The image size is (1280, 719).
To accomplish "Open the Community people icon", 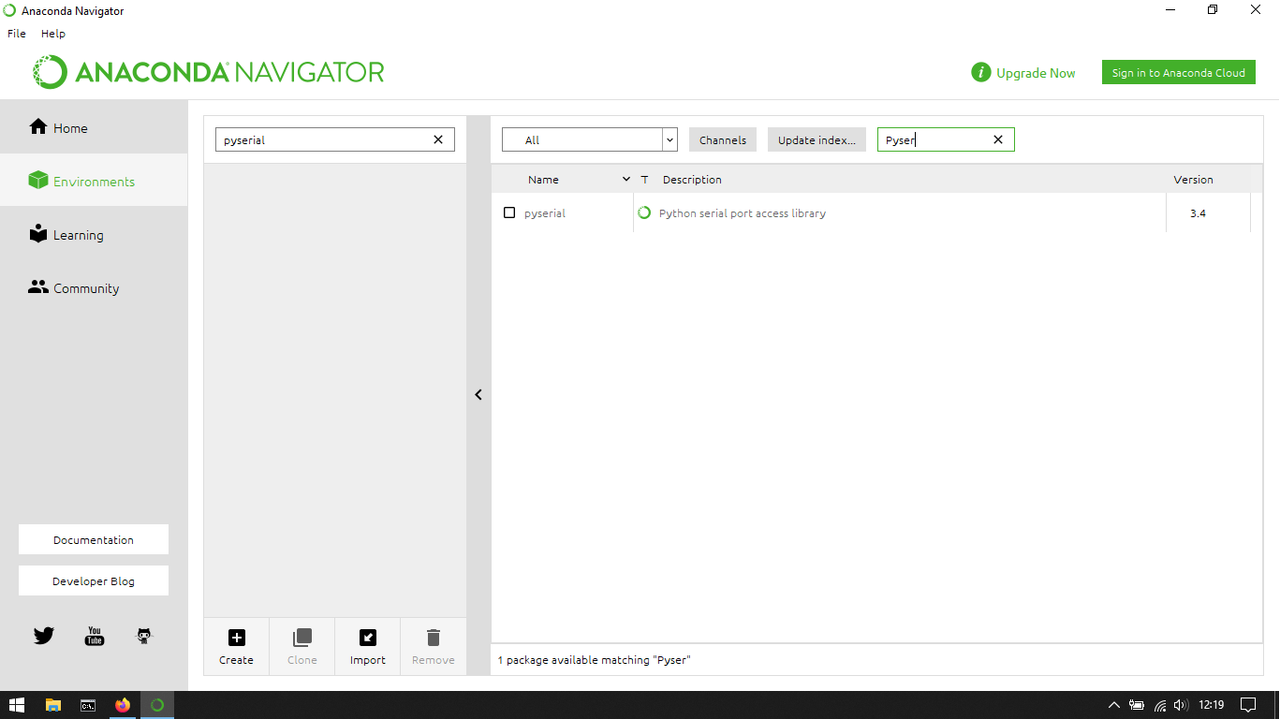I will pyautogui.click(x=38, y=287).
